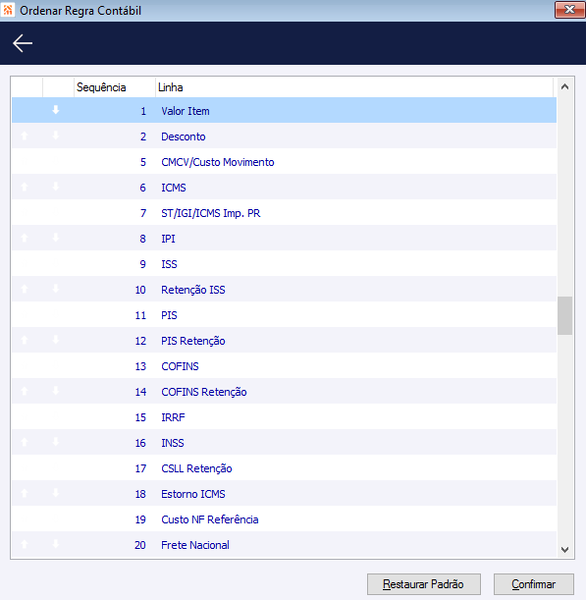Viewport: 586px width, 600px height.
Task: Select the ISS row
Action: [x=284, y=264]
